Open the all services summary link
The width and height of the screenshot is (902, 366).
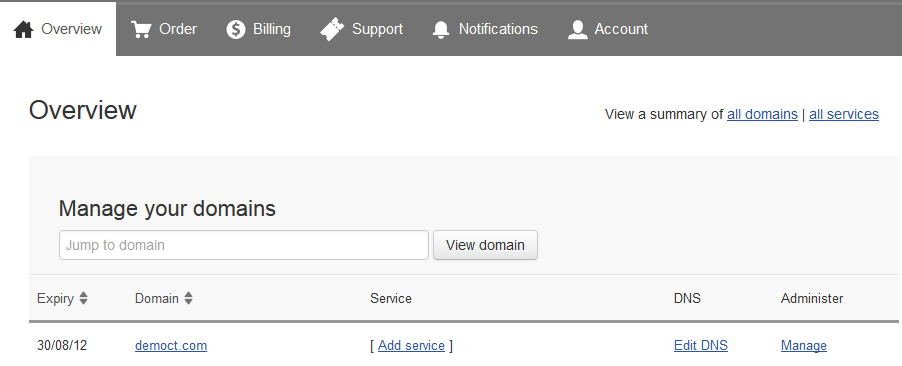844,114
